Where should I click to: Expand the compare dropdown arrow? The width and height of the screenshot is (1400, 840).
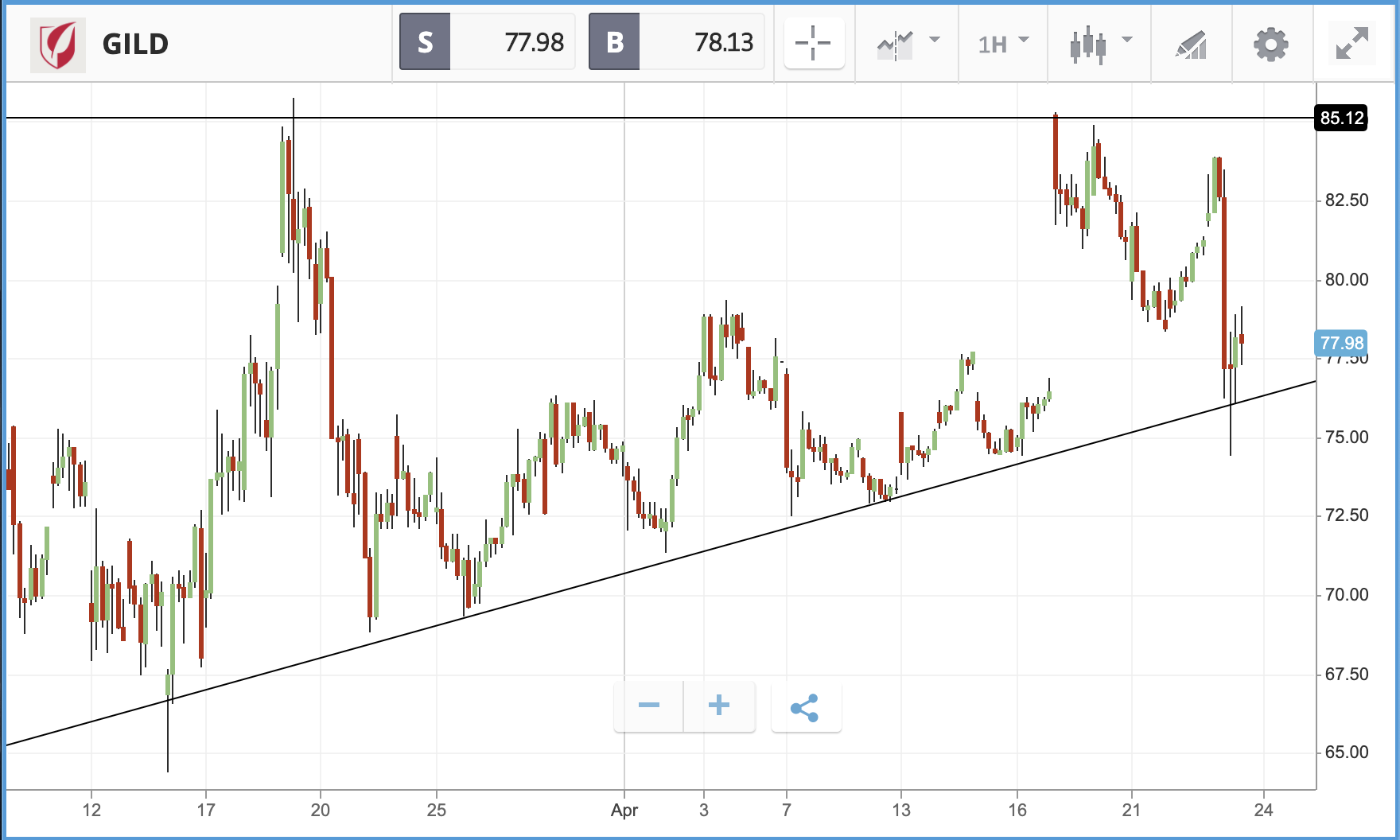point(935,39)
